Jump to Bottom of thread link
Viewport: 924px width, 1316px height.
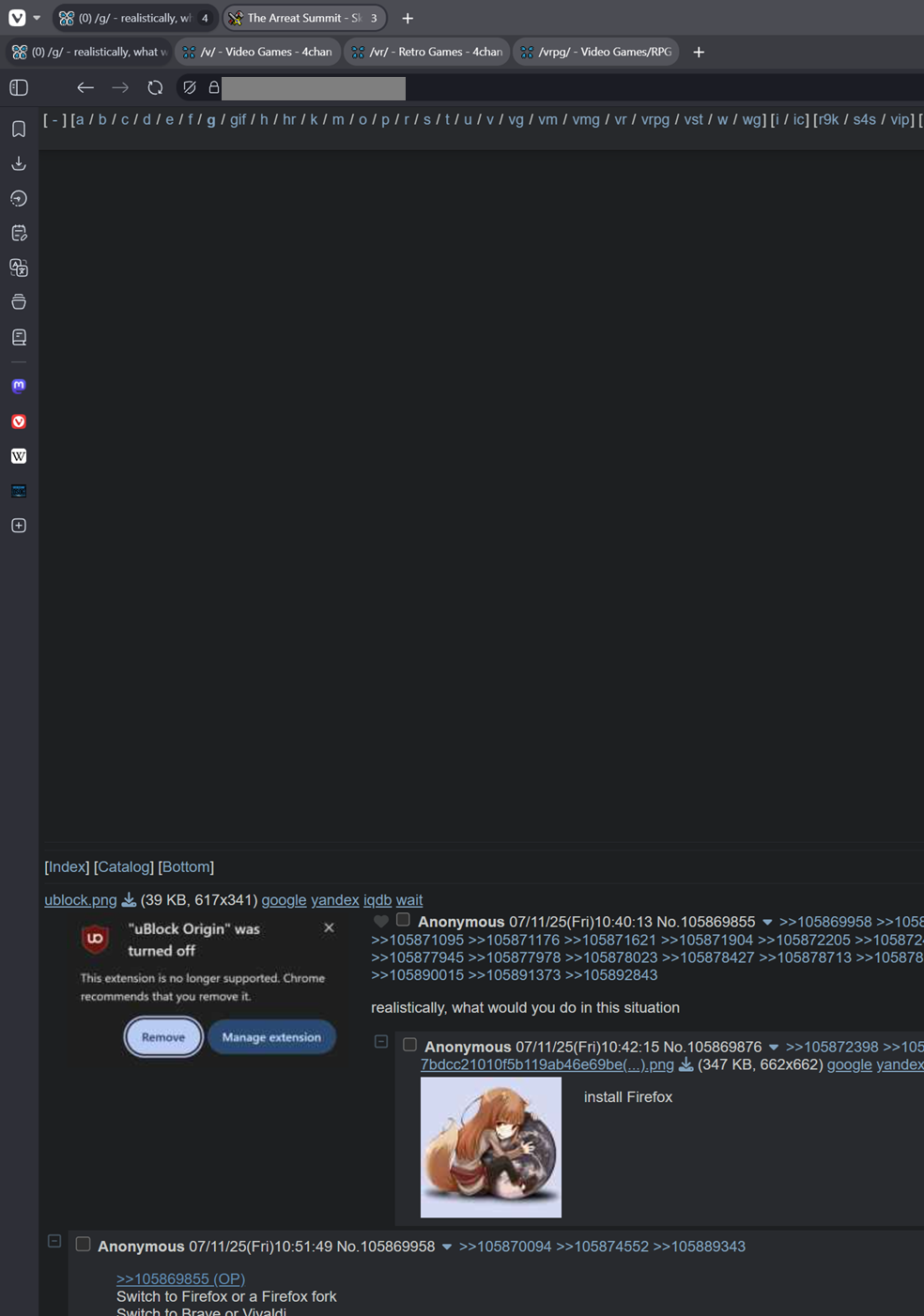[186, 866]
